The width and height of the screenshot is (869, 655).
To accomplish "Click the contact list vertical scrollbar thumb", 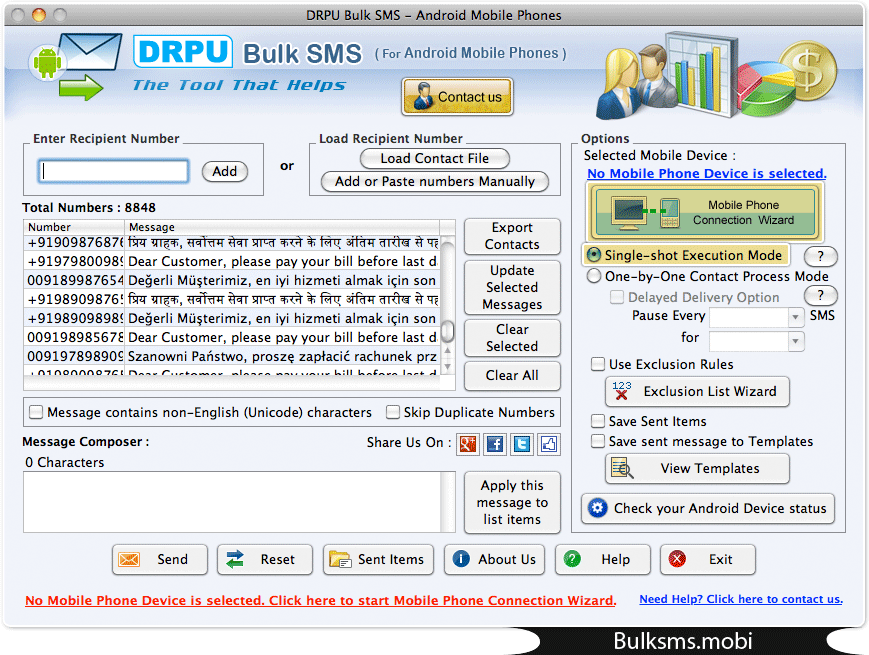I will (x=447, y=331).
